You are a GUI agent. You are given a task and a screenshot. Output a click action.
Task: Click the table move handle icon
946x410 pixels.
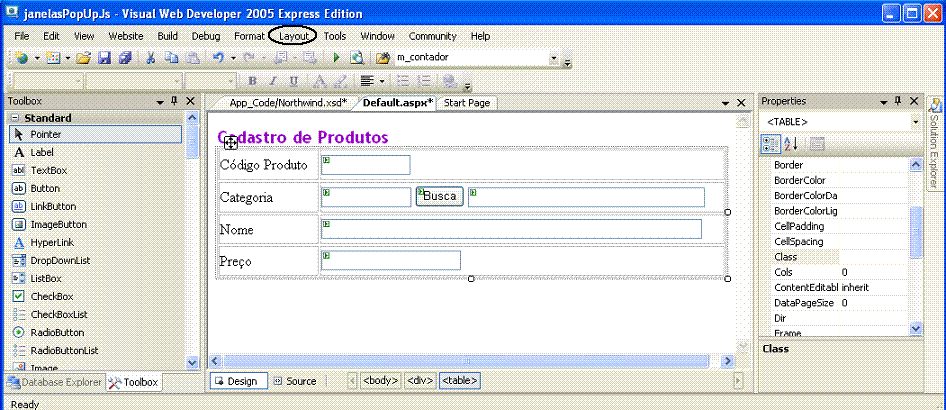tap(231, 142)
